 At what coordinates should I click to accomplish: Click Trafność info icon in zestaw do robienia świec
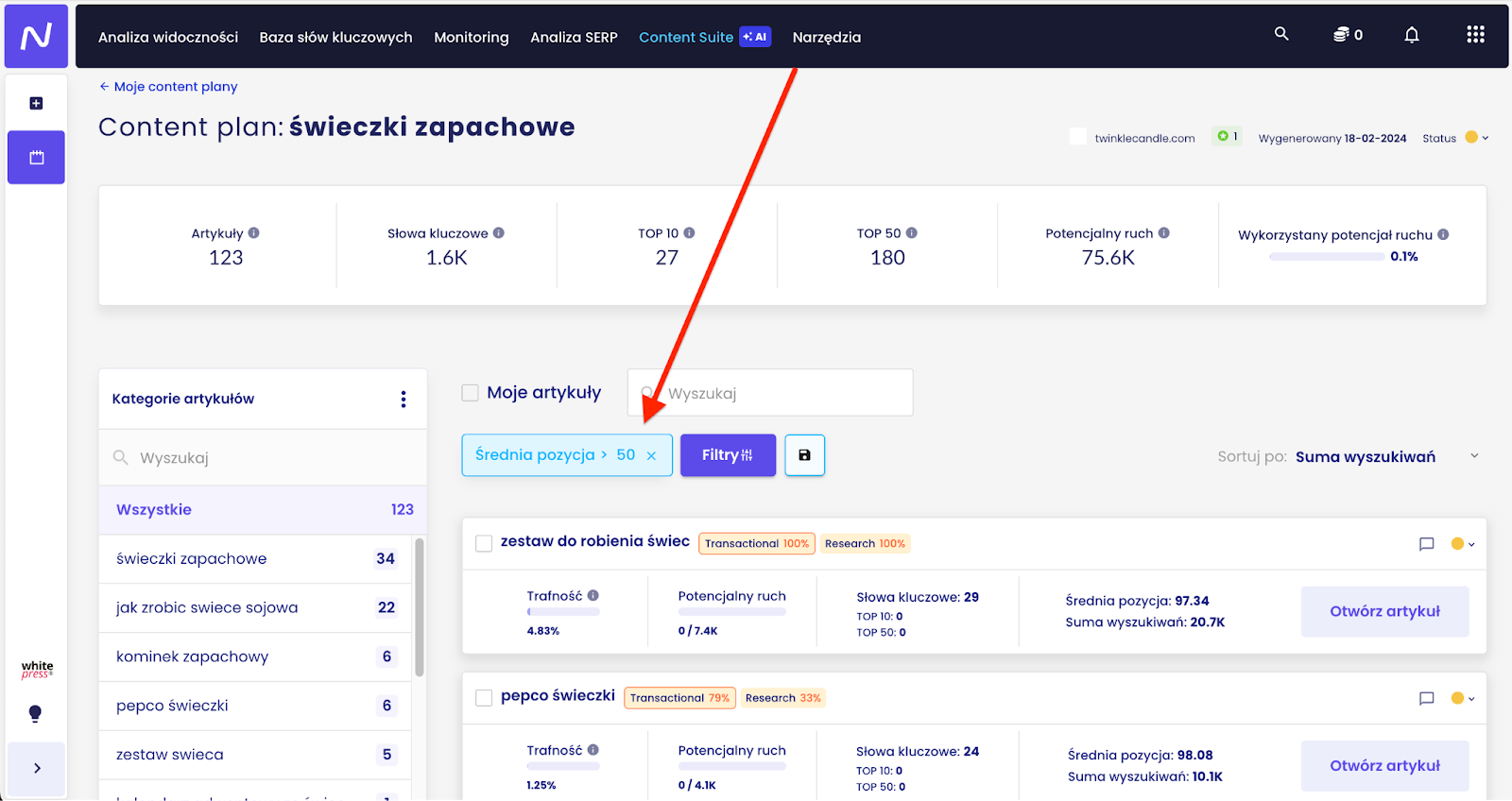tap(593, 595)
